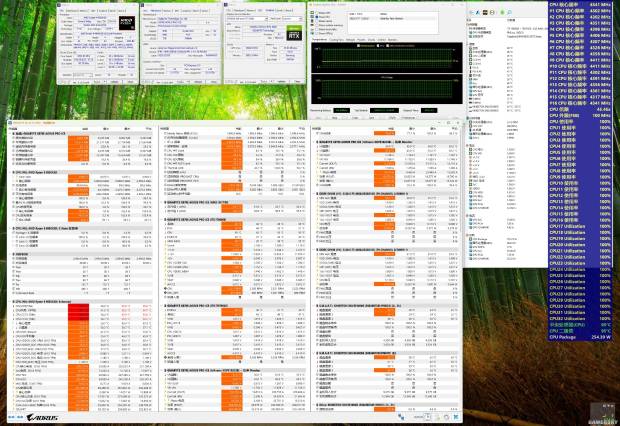Open the Statistics tab in stability test
Screen dimensions: 620x426
[393, 40]
